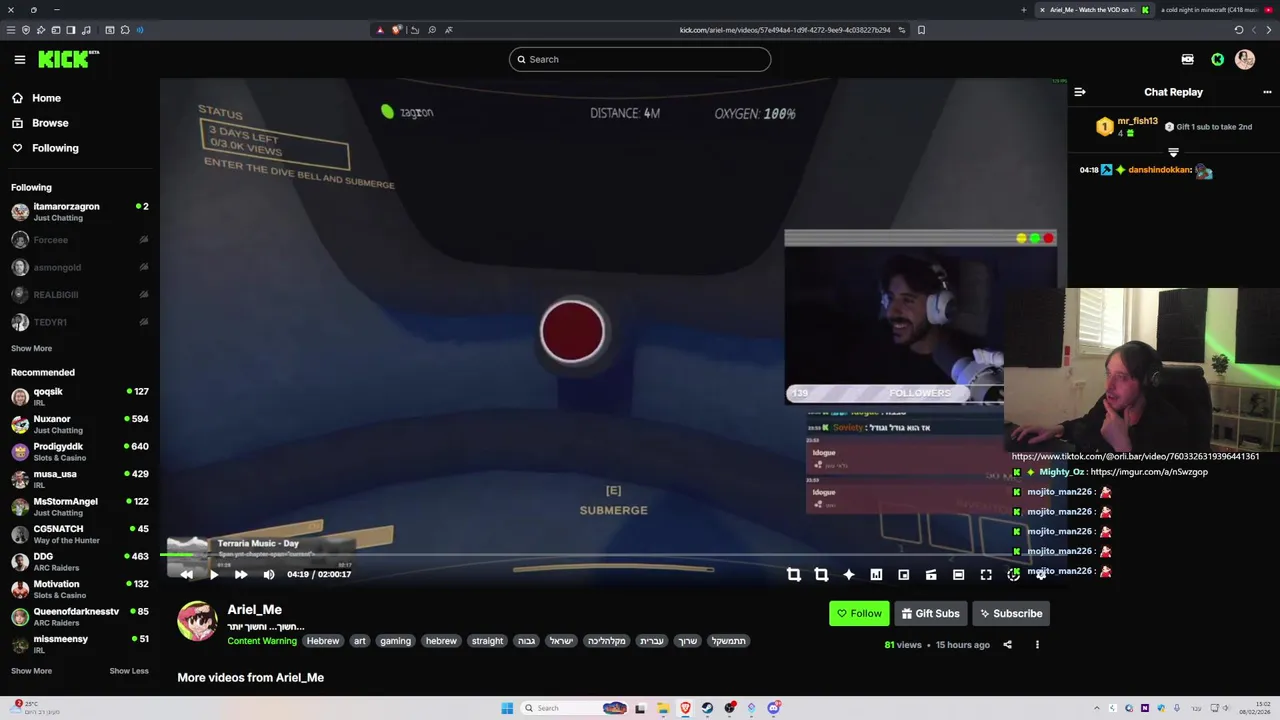Open asmongold channel in Following list
Viewport: 1280px width, 720px height.
(80, 267)
